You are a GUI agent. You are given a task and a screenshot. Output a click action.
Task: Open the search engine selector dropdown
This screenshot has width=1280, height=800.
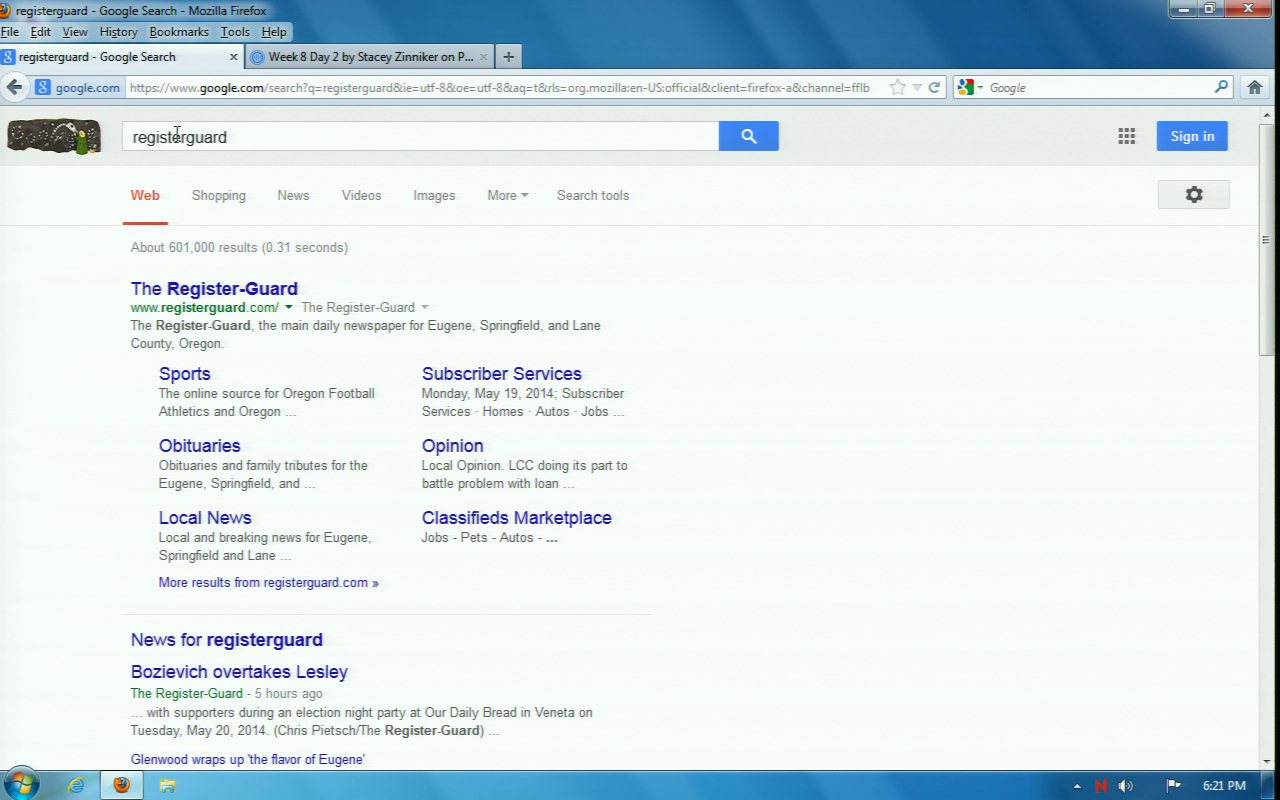[969, 88]
